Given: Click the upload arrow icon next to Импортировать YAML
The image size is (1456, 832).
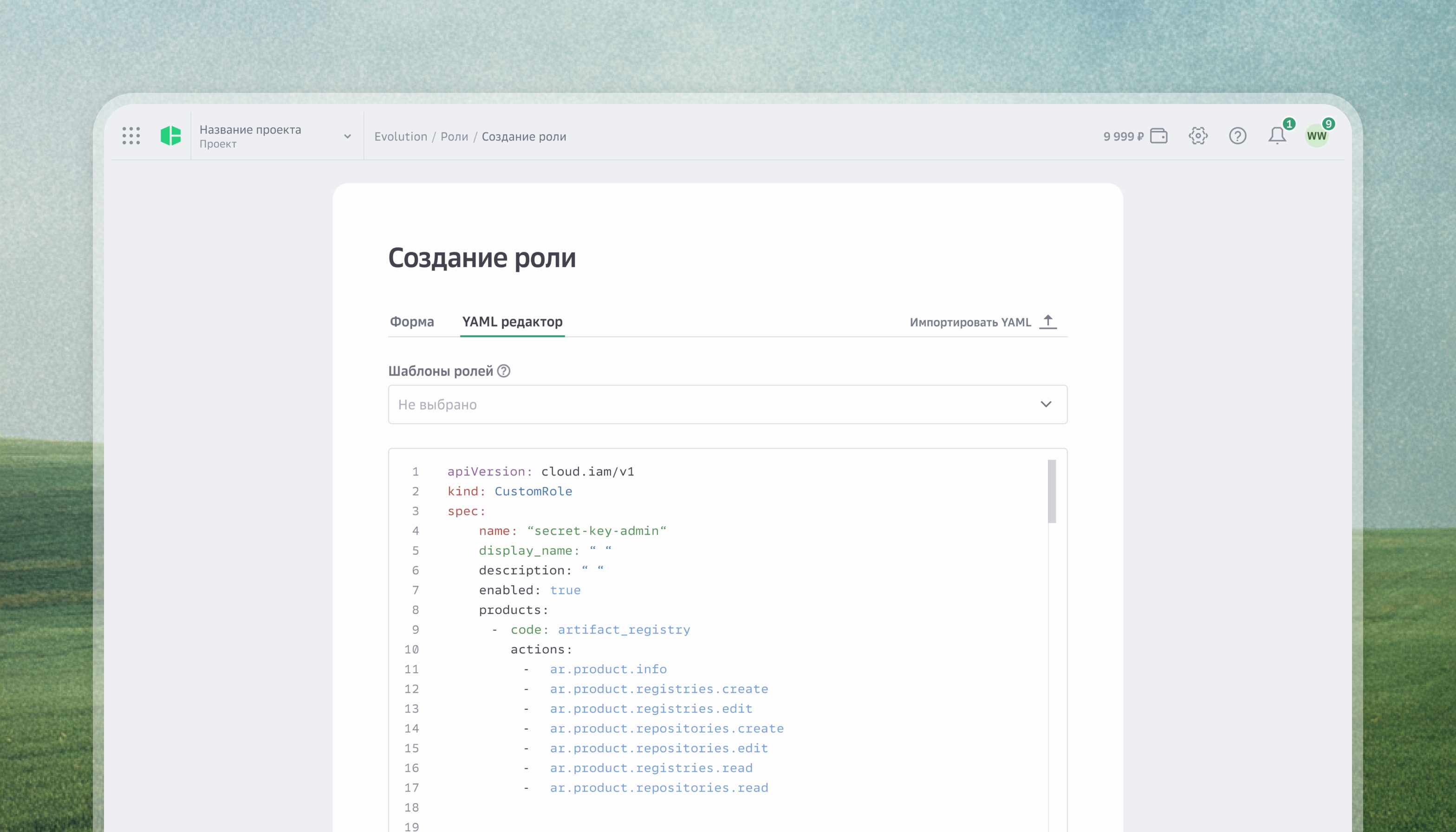Looking at the screenshot, I should tap(1048, 322).
